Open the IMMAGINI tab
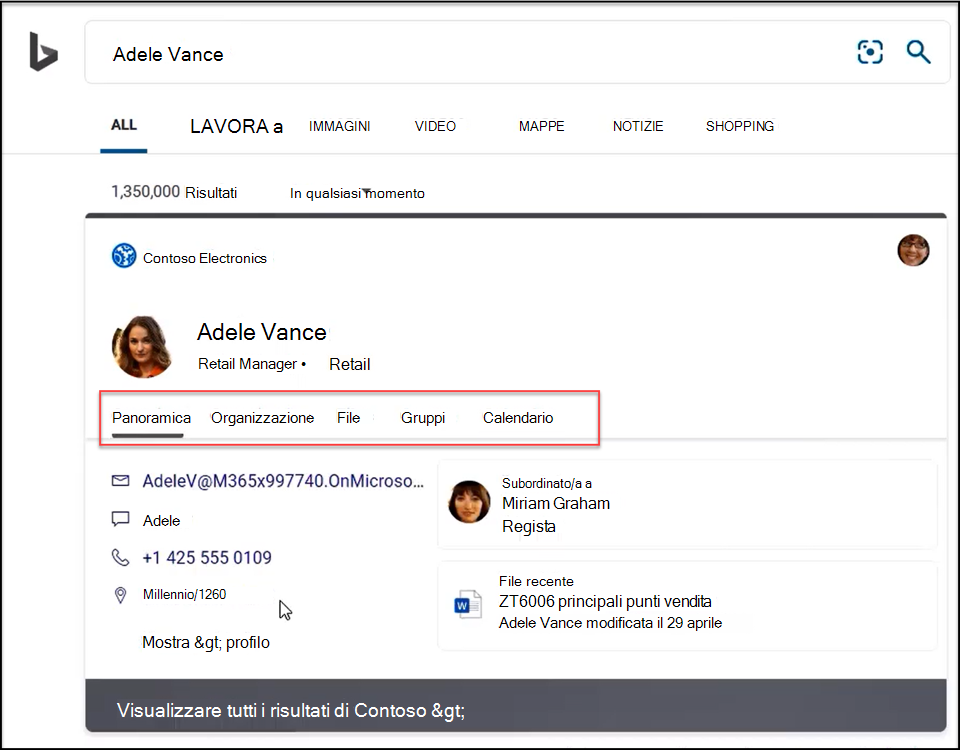Viewport: 960px width, 750px height. [339, 126]
